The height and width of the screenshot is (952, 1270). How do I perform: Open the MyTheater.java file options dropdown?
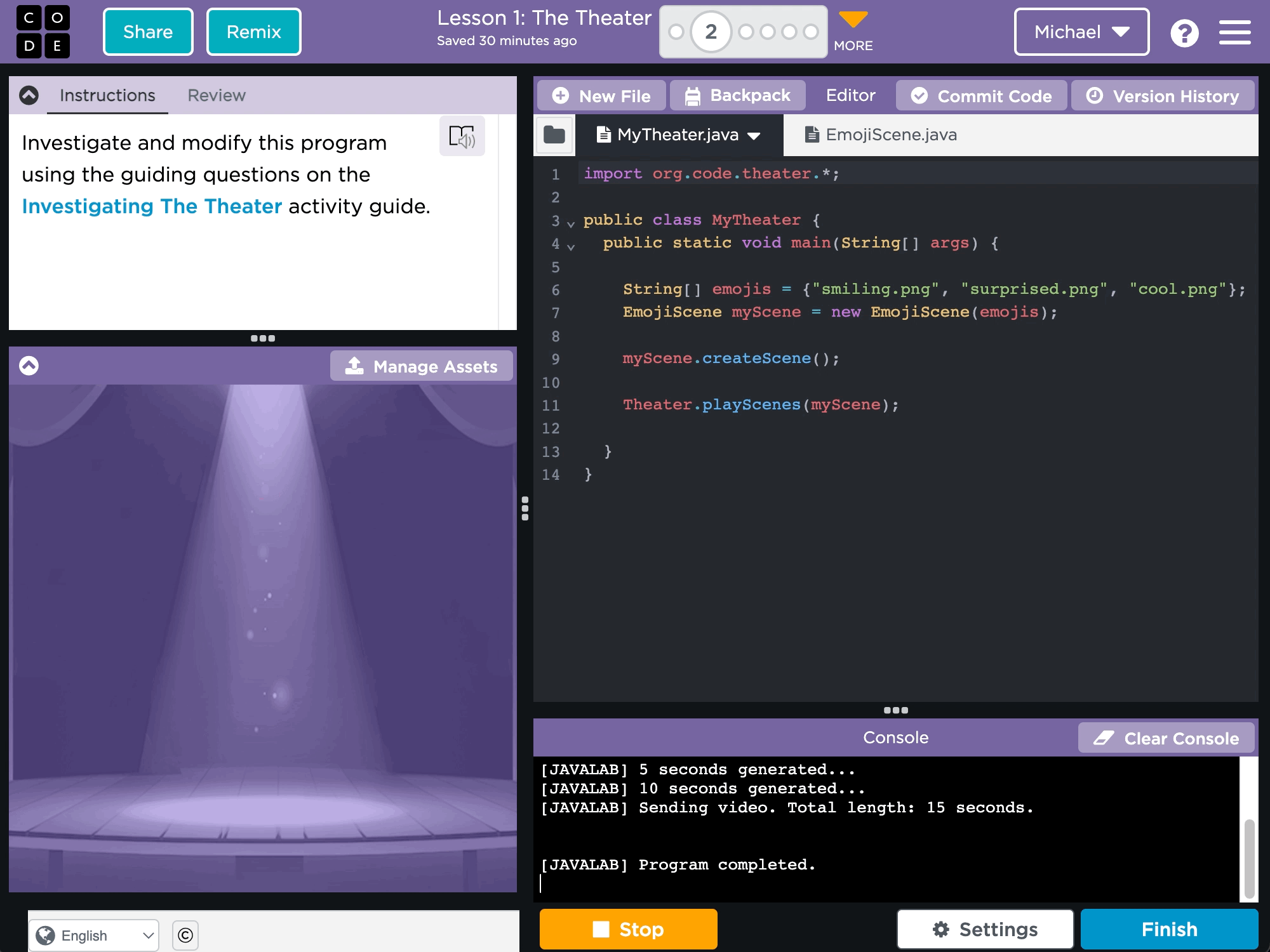tap(754, 135)
